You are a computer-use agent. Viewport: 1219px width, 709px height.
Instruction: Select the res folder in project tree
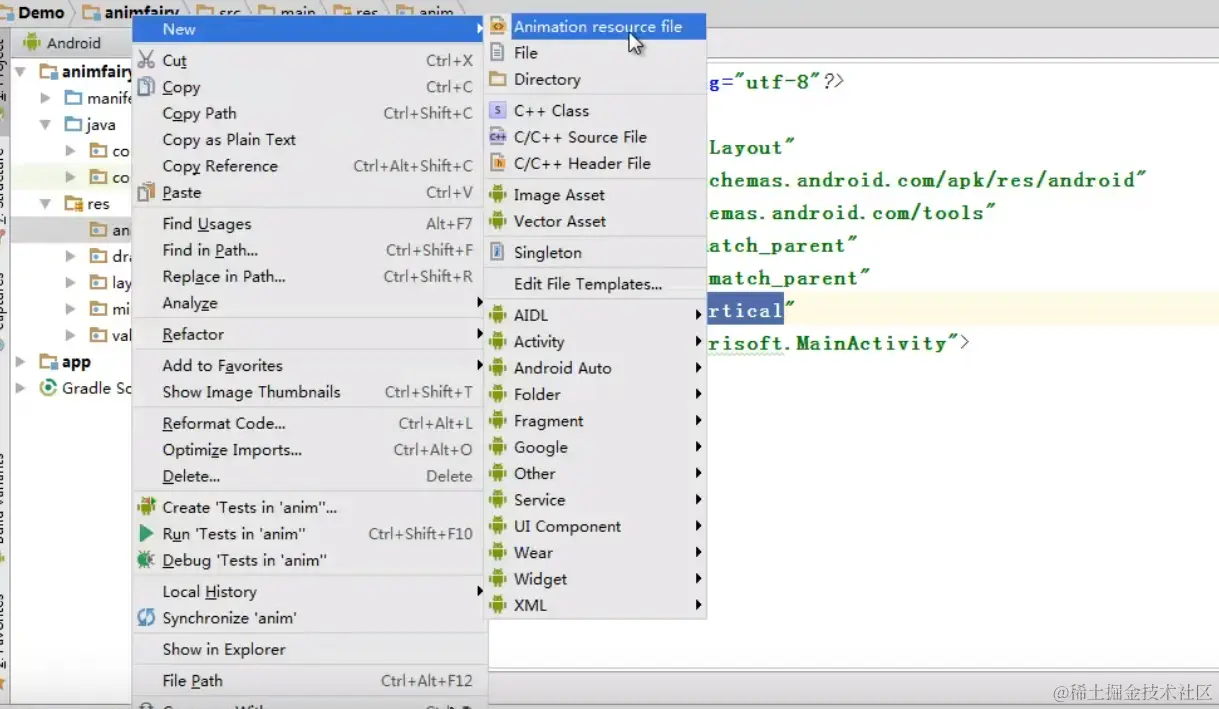point(98,203)
